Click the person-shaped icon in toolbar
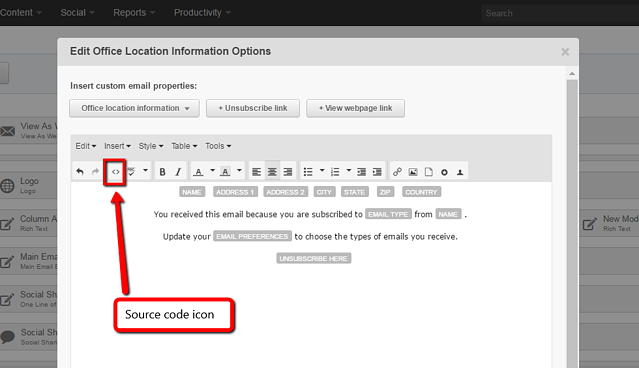This screenshot has height=368, width=639. pos(460,172)
